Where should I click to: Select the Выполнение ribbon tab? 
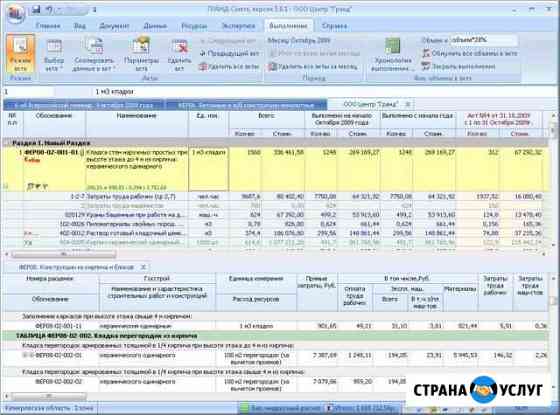288,26
